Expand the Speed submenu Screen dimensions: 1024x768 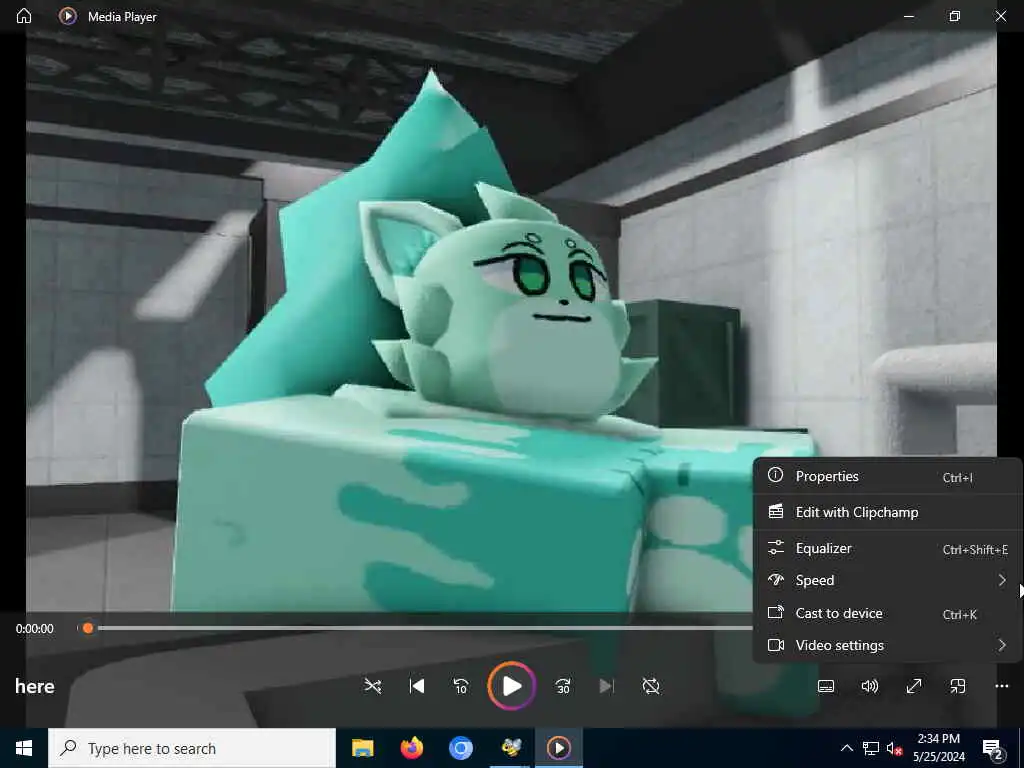click(888, 581)
